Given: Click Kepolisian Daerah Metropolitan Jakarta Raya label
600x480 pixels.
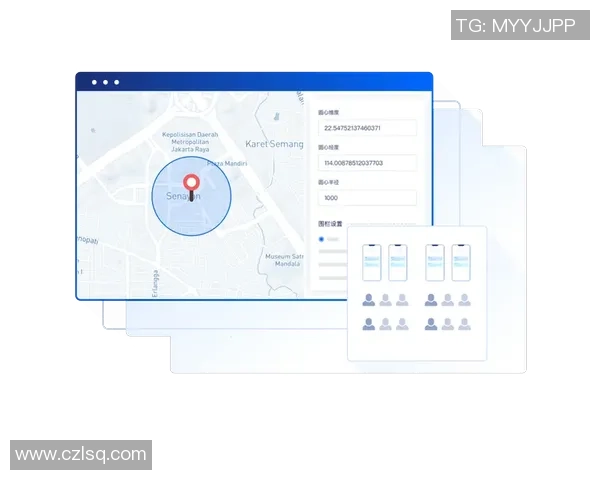Looking at the screenshot, I should point(191,141).
